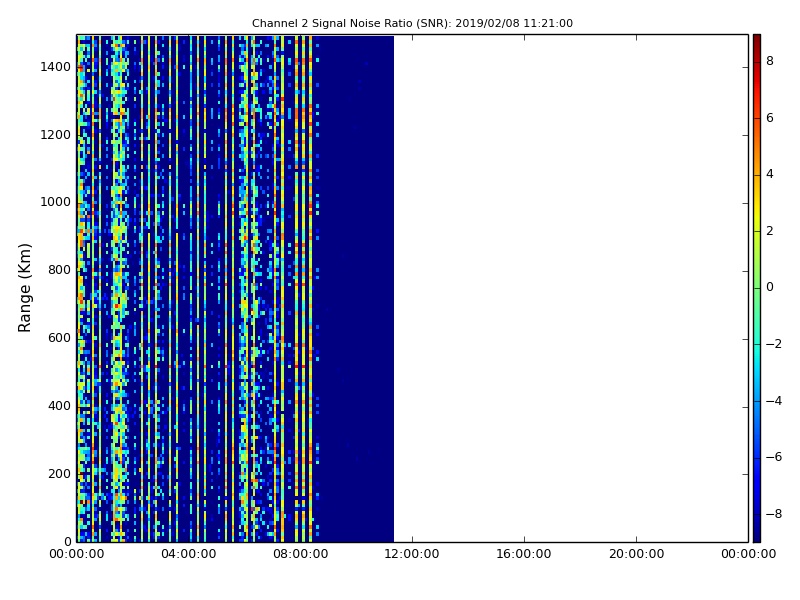This screenshot has width=800, height=600.
Task: Click the colorbar label 6
Action: coord(770,118)
